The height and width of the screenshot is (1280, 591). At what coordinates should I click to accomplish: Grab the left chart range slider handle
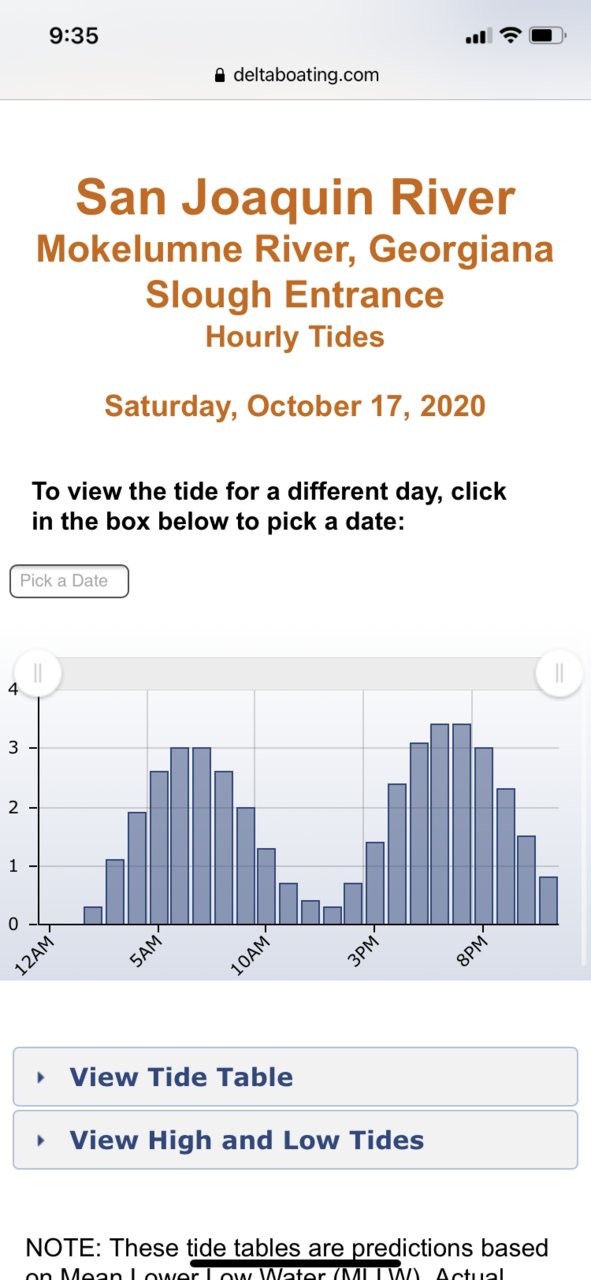pyautogui.click(x=38, y=673)
